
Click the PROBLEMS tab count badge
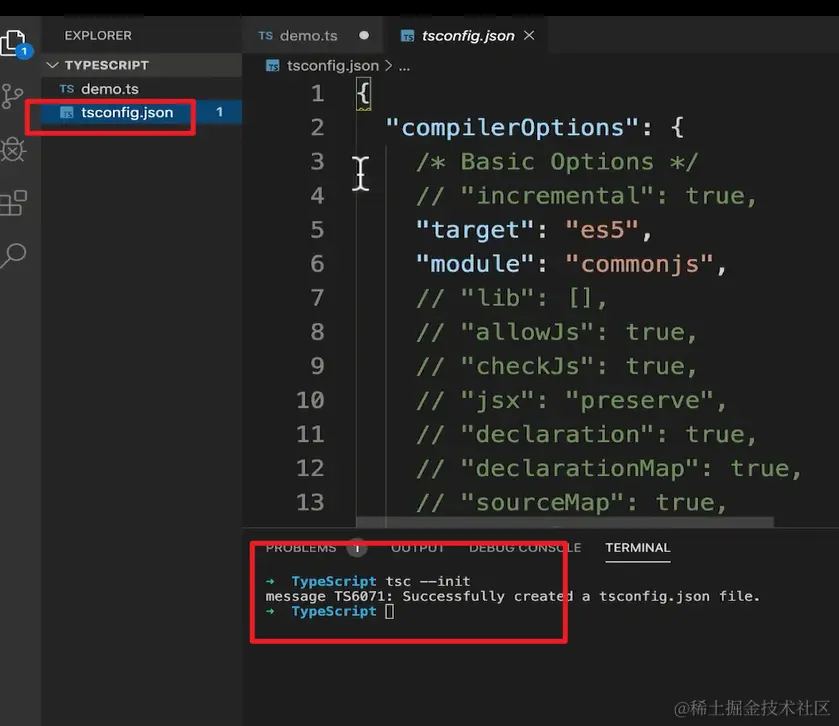[x=357, y=548]
